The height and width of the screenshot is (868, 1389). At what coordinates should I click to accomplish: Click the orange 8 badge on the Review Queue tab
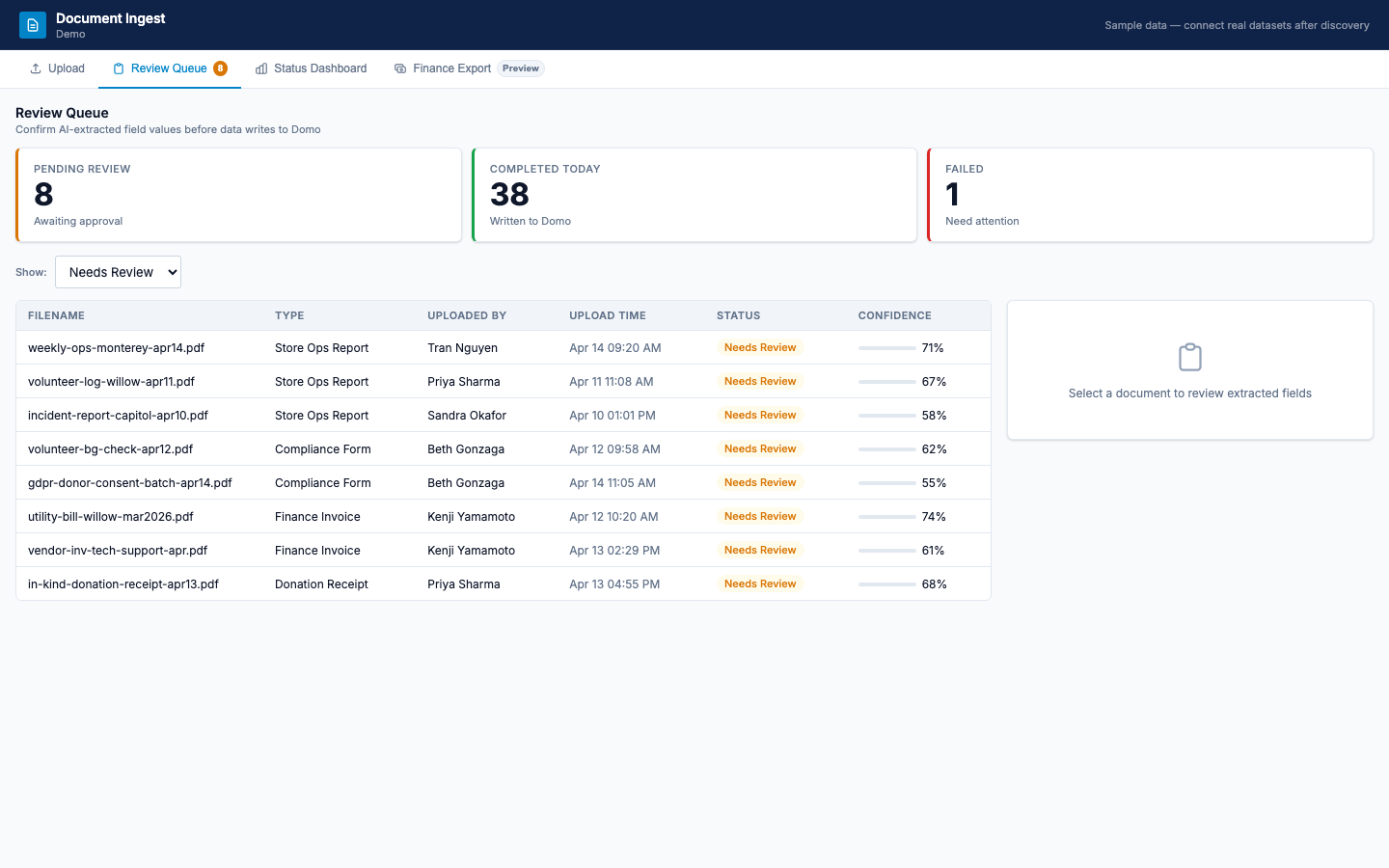[x=220, y=68]
